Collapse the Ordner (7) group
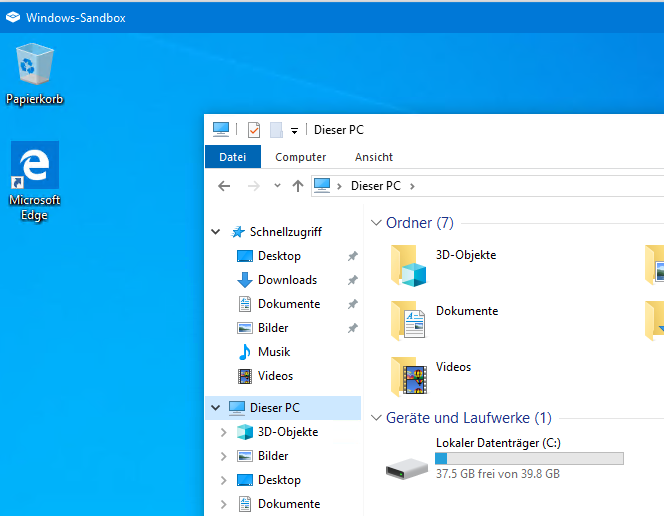Screen dimensions: 664x516 coord(376,223)
